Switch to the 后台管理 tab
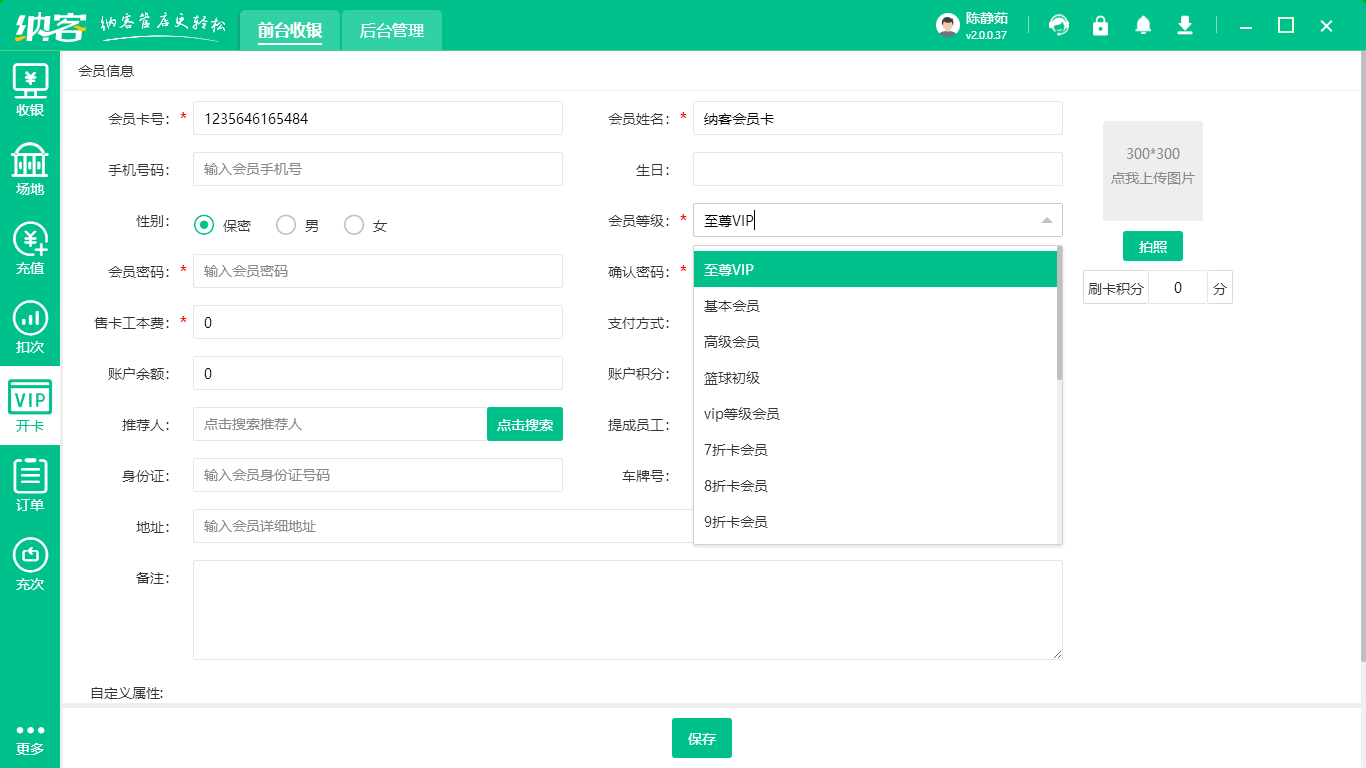The image size is (1366, 768). [x=392, y=31]
